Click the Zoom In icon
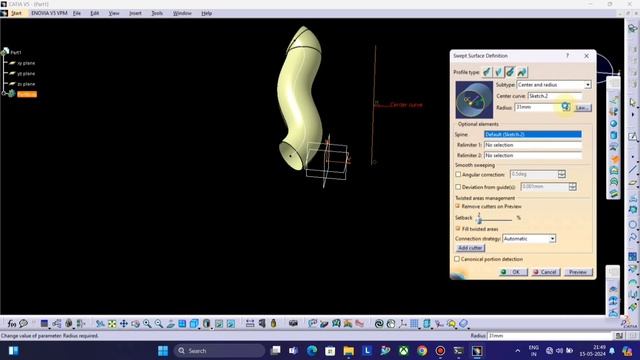This screenshot has height=360, width=640. pos(147,324)
